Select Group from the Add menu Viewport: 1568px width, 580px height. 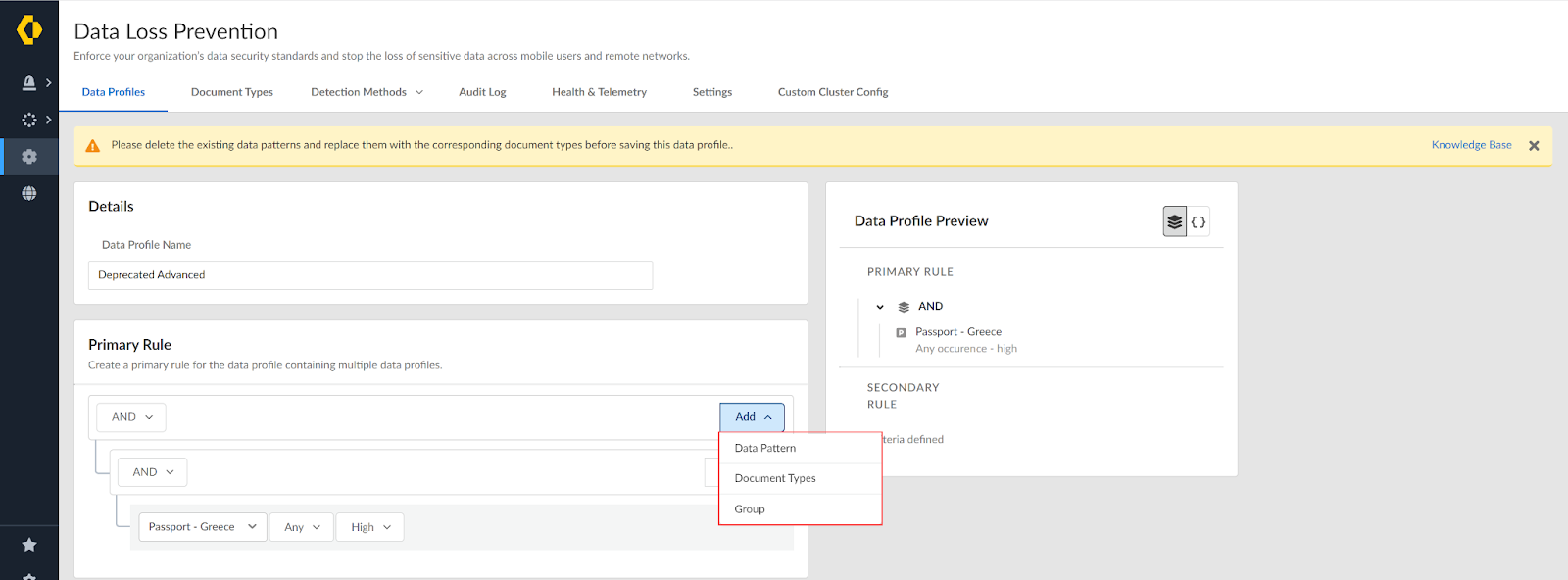tap(750, 509)
